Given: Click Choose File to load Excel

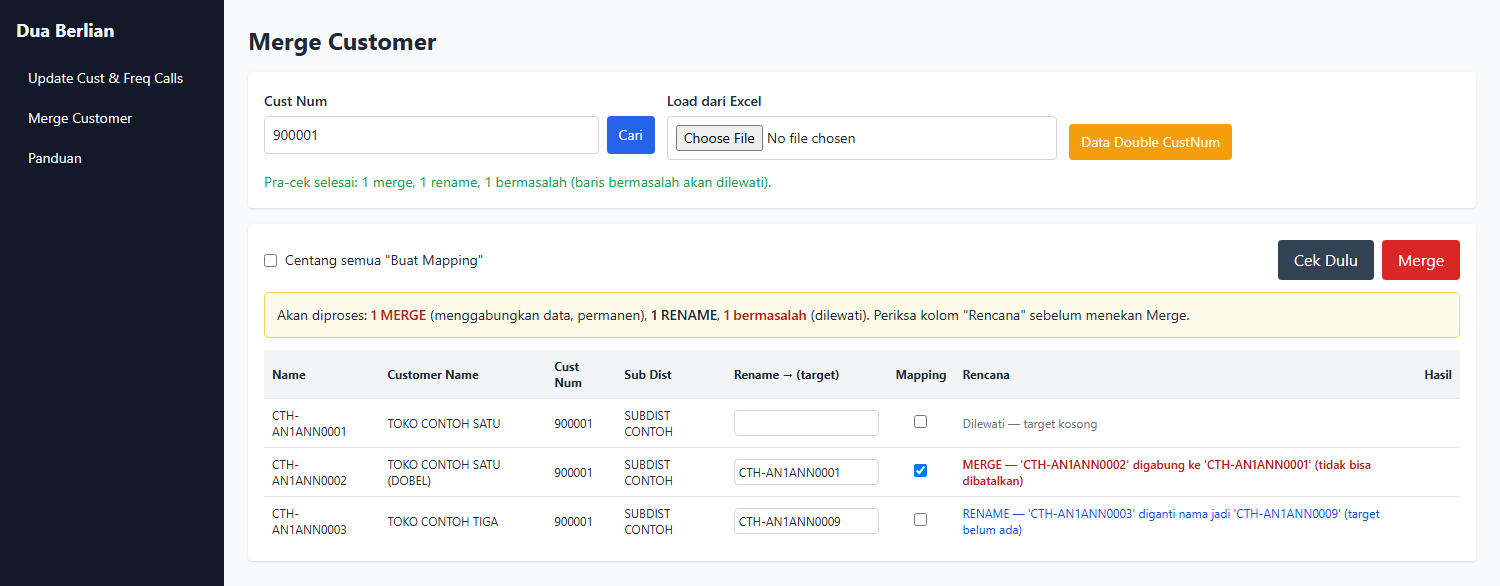Looking at the screenshot, I should 719,138.
